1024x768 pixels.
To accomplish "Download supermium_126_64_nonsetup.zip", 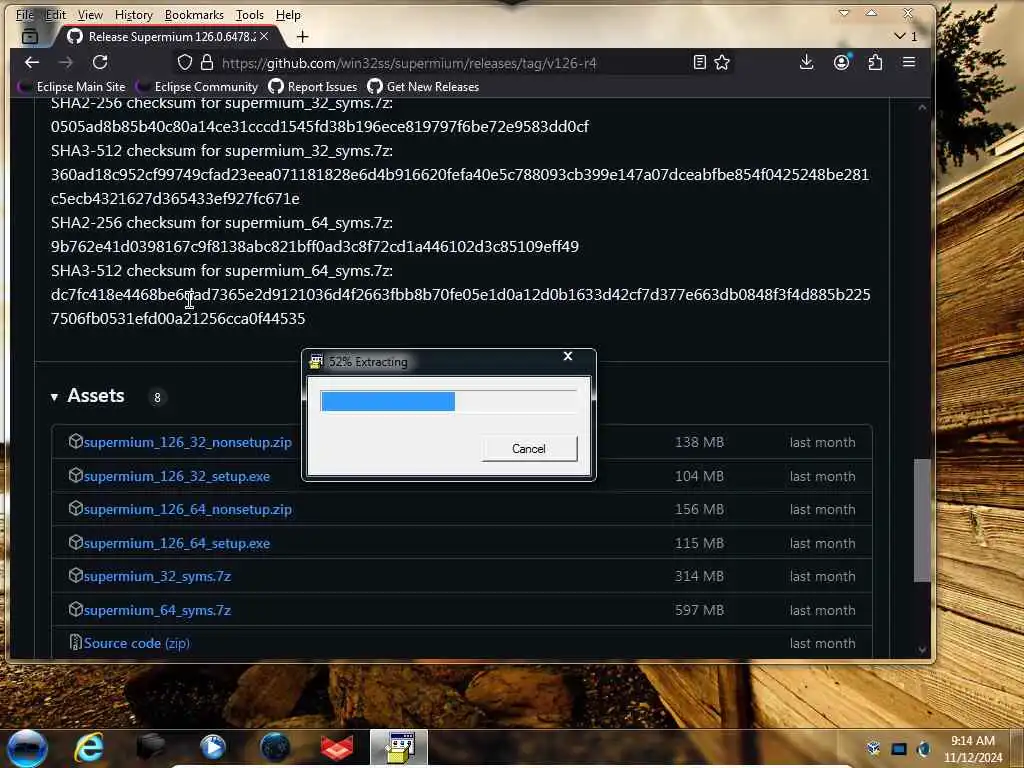I will [187, 509].
